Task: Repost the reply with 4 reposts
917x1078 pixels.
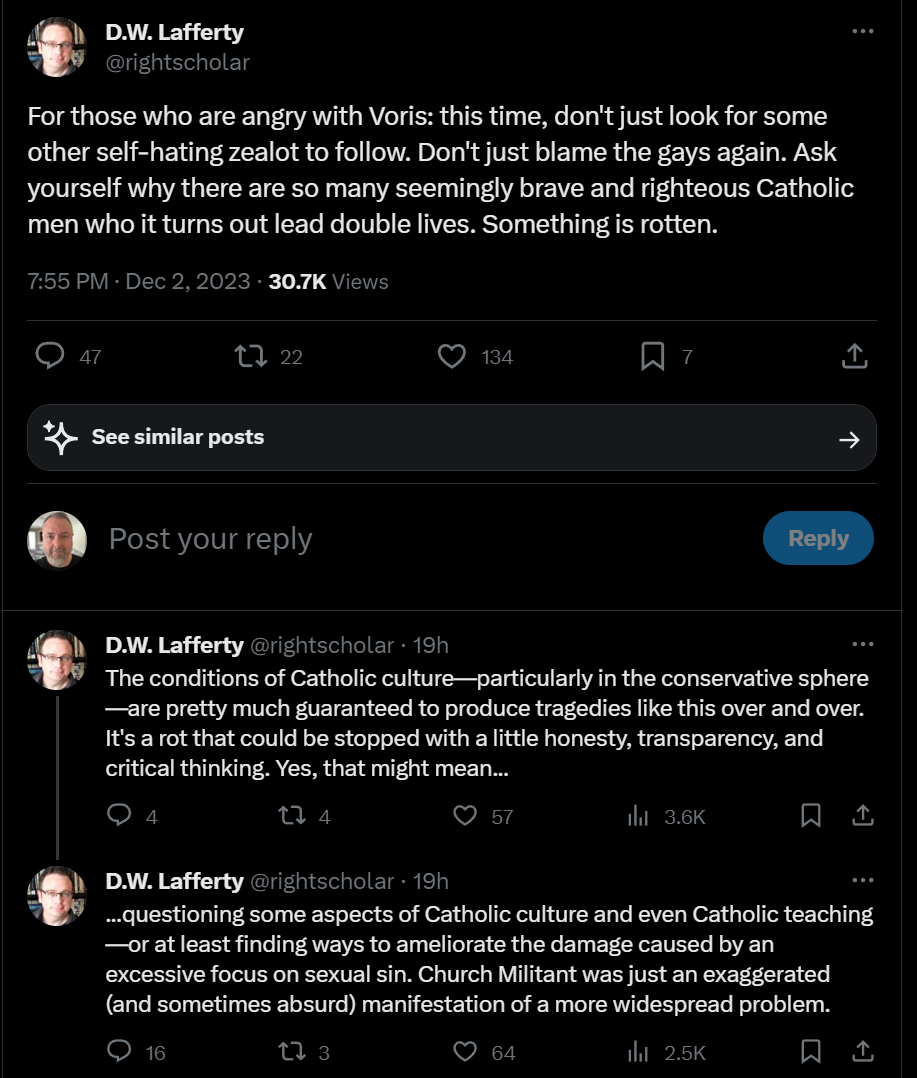Action: point(293,816)
